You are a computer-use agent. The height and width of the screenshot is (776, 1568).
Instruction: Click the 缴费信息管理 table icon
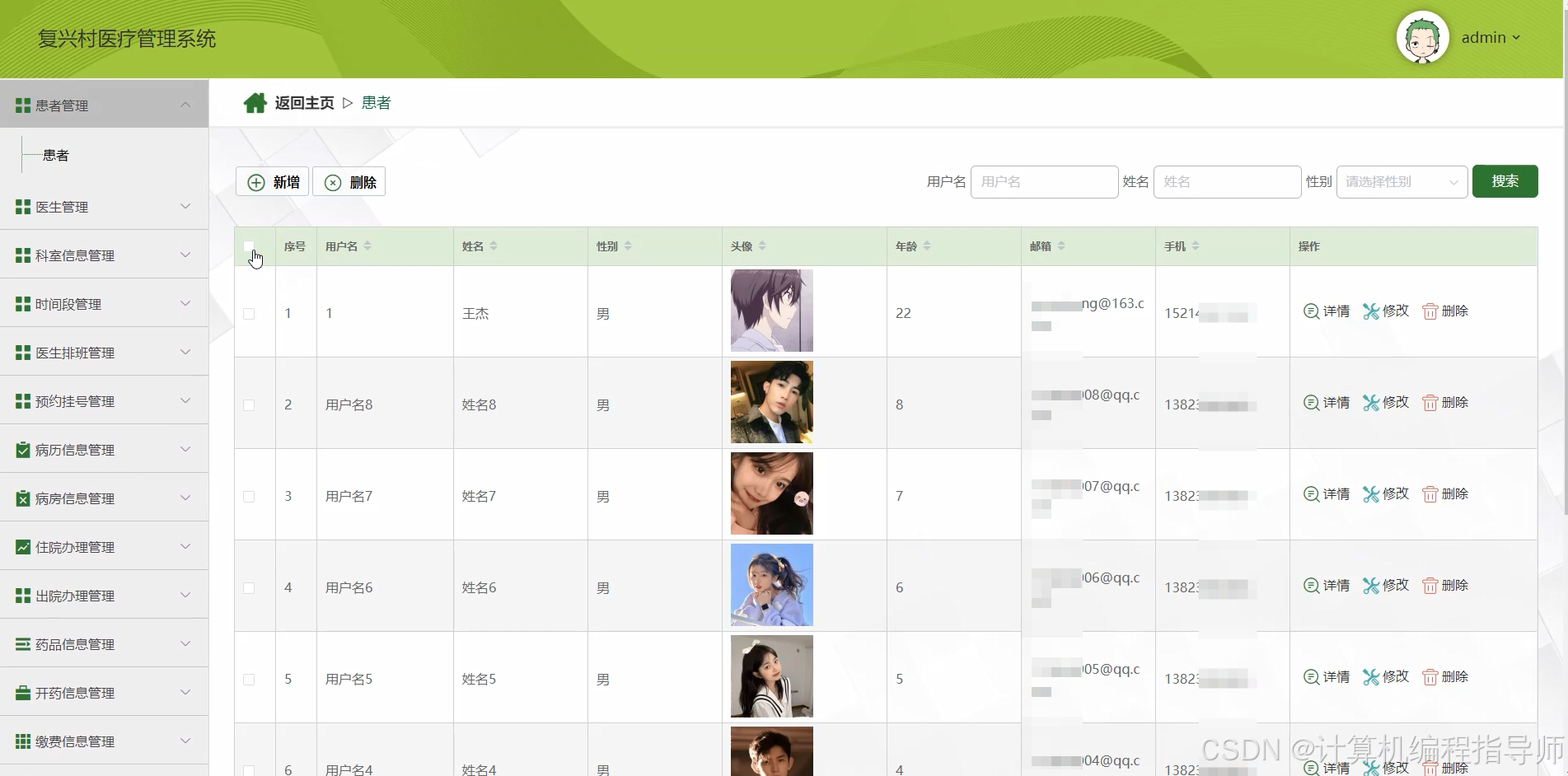pyautogui.click(x=23, y=741)
